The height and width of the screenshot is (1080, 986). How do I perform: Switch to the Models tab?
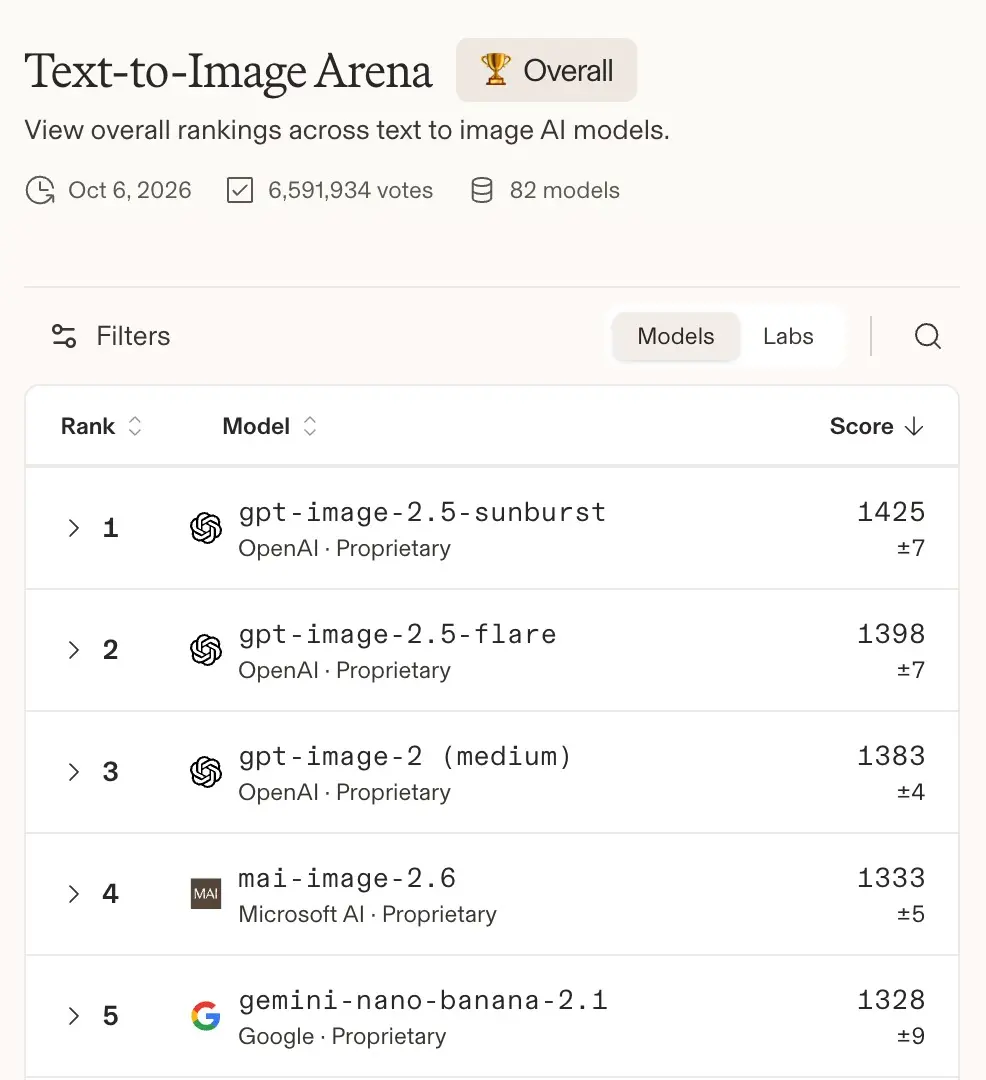click(x=675, y=336)
